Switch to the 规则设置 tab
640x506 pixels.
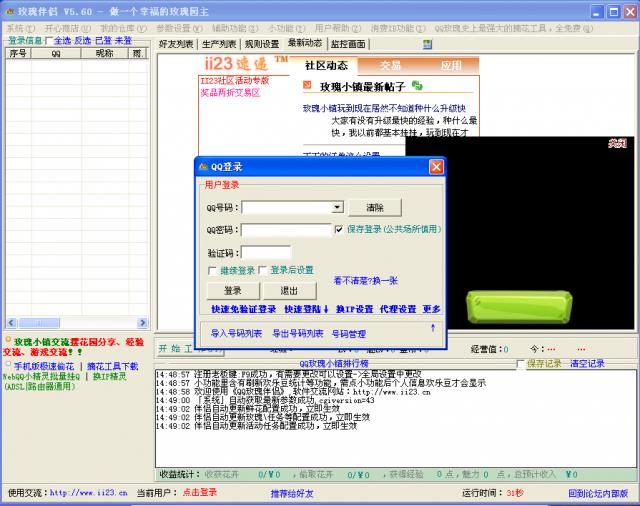[262, 44]
